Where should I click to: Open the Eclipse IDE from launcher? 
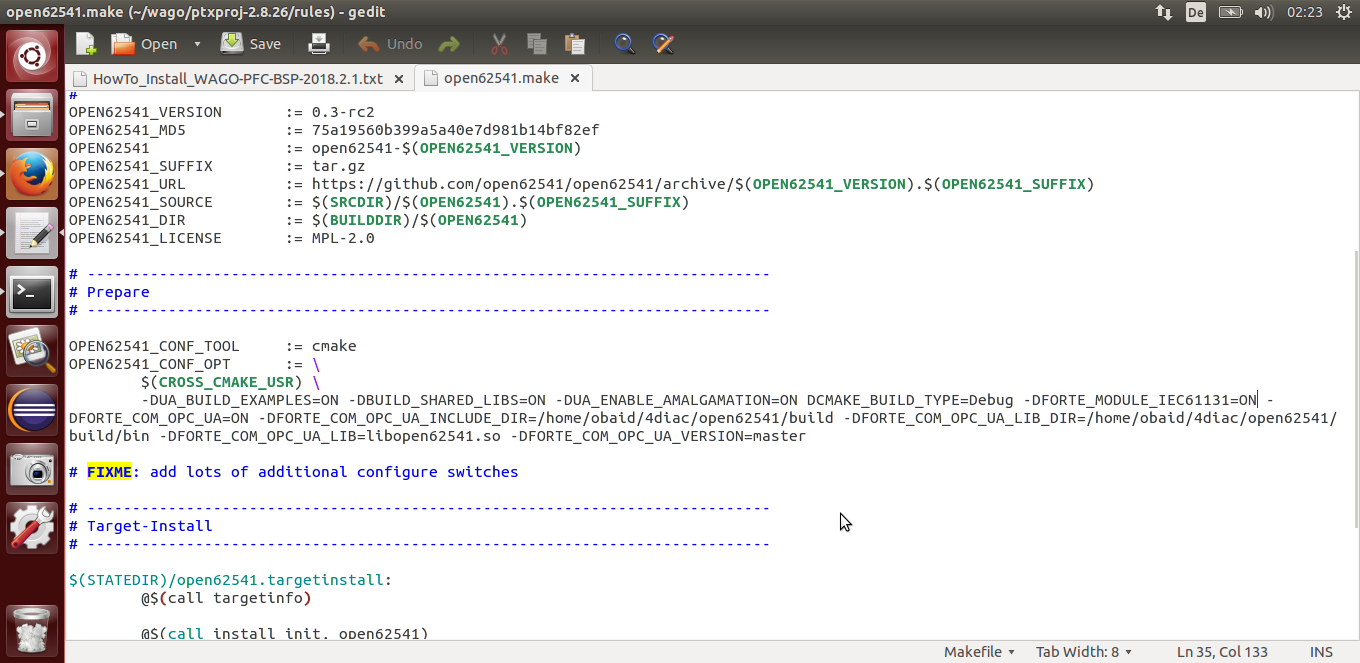(32, 410)
